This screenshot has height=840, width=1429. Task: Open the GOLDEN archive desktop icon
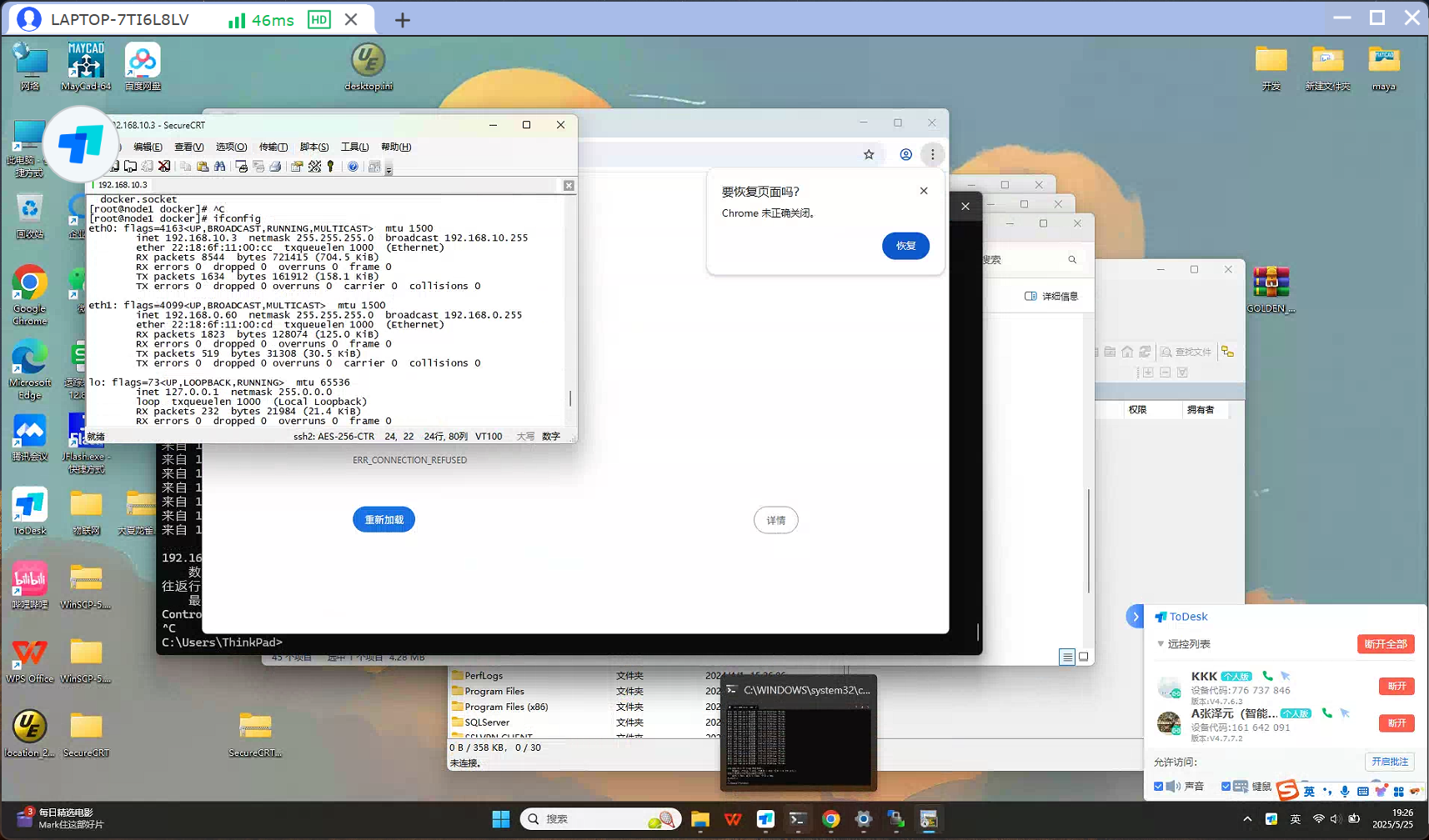pyautogui.click(x=1271, y=289)
